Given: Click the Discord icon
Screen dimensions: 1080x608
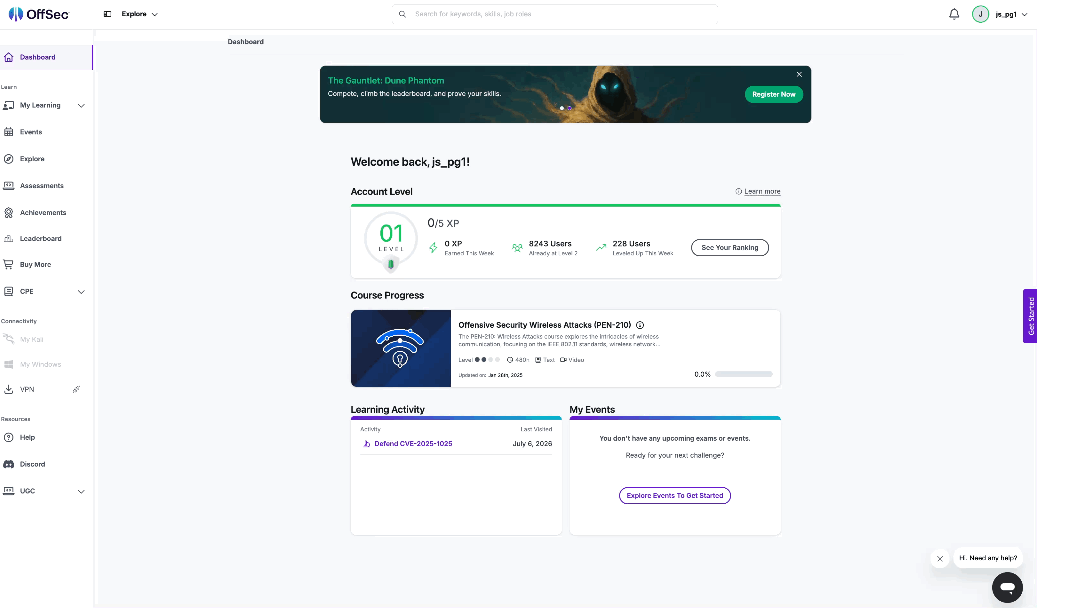Looking at the screenshot, I should pos(8,464).
